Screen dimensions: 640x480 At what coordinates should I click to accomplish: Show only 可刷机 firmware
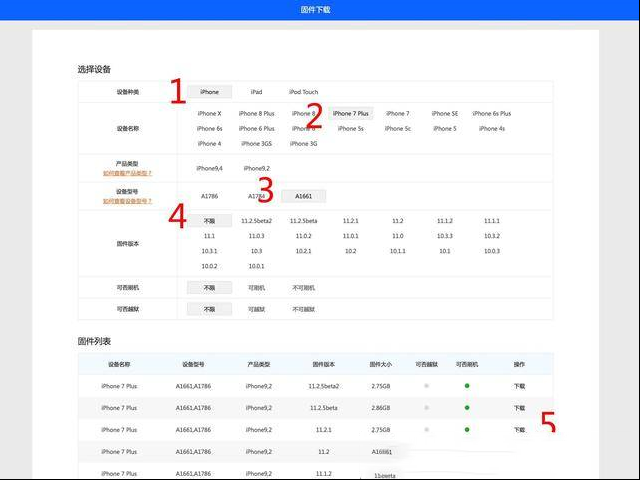click(x=256, y=288)
